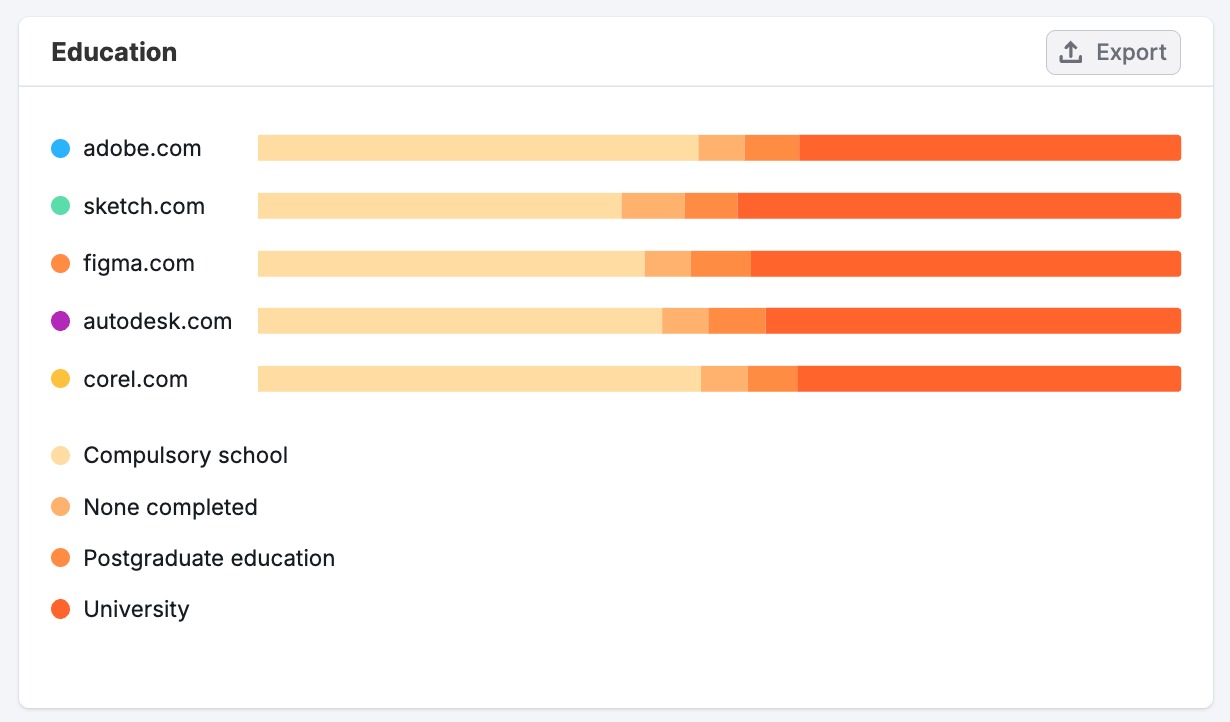This screenshot has height=722, width=1230.
Task: Click the Compulsory school legend dot
Action: coord(60,455)
